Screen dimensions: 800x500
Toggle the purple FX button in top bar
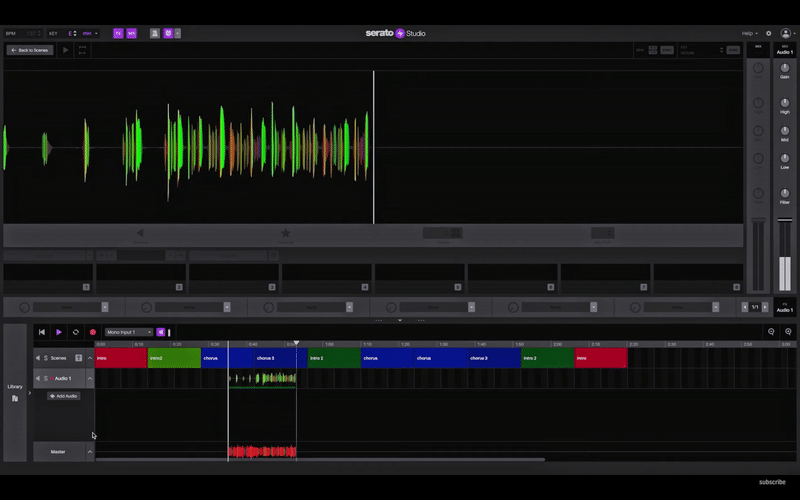(118, 33)
